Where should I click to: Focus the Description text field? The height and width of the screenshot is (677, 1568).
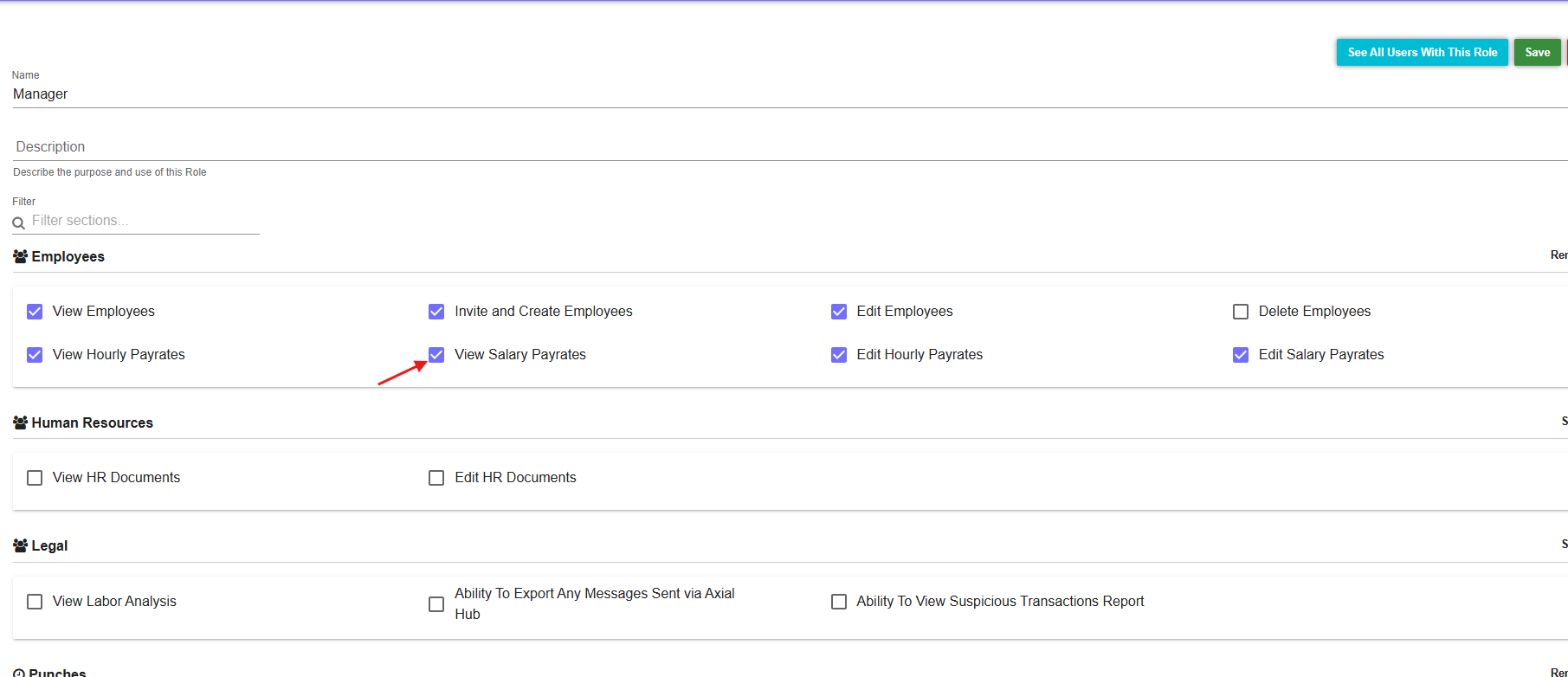pyautogui.click(x=779, y=146)
